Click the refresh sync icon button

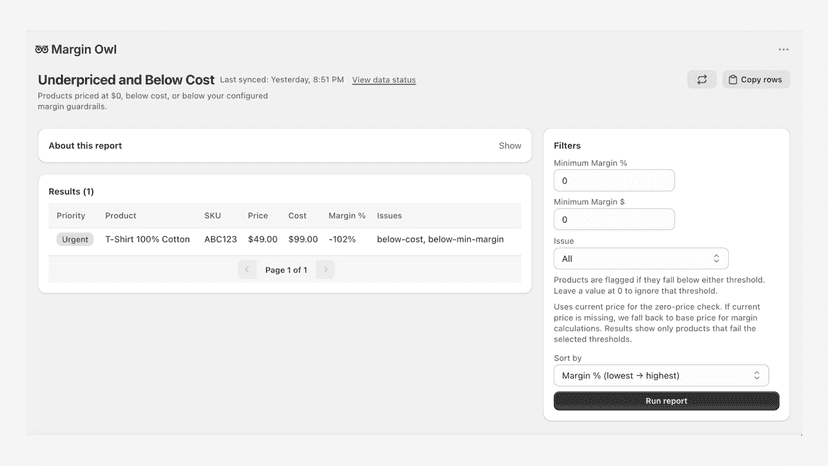point(702,79)
